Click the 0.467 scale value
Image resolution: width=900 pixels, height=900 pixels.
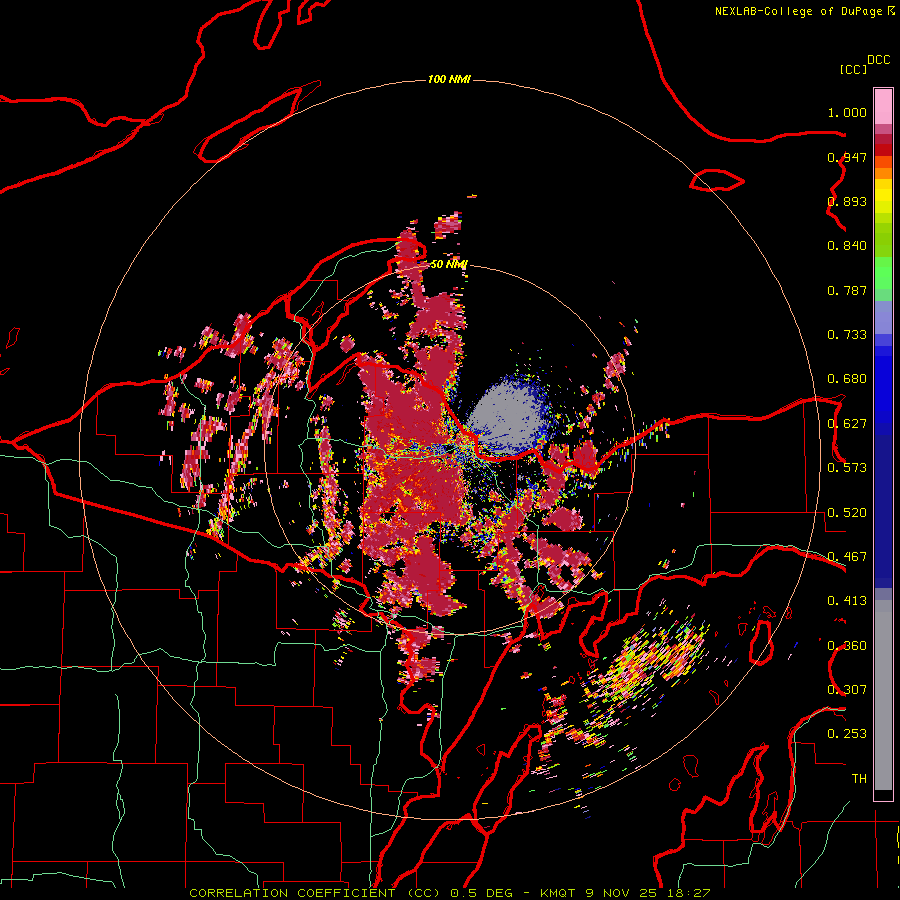pos(847,557)
